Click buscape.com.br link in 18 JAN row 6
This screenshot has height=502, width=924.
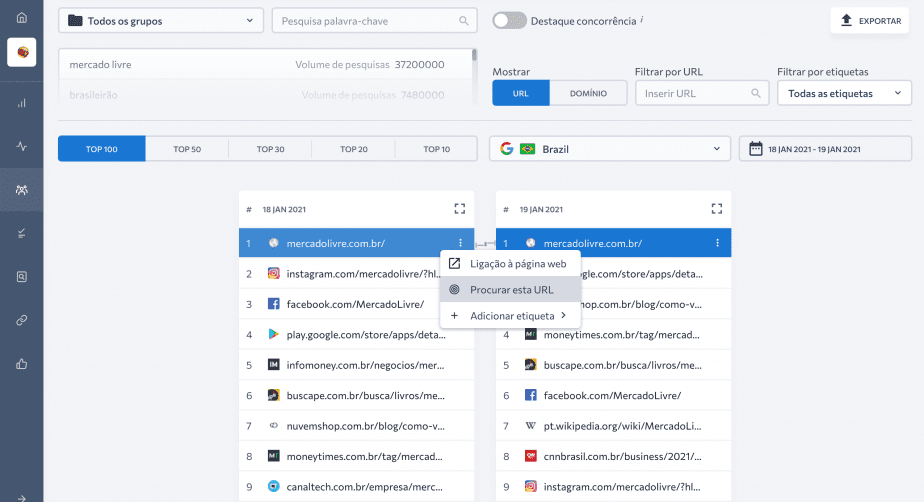(x=365, y=395)
